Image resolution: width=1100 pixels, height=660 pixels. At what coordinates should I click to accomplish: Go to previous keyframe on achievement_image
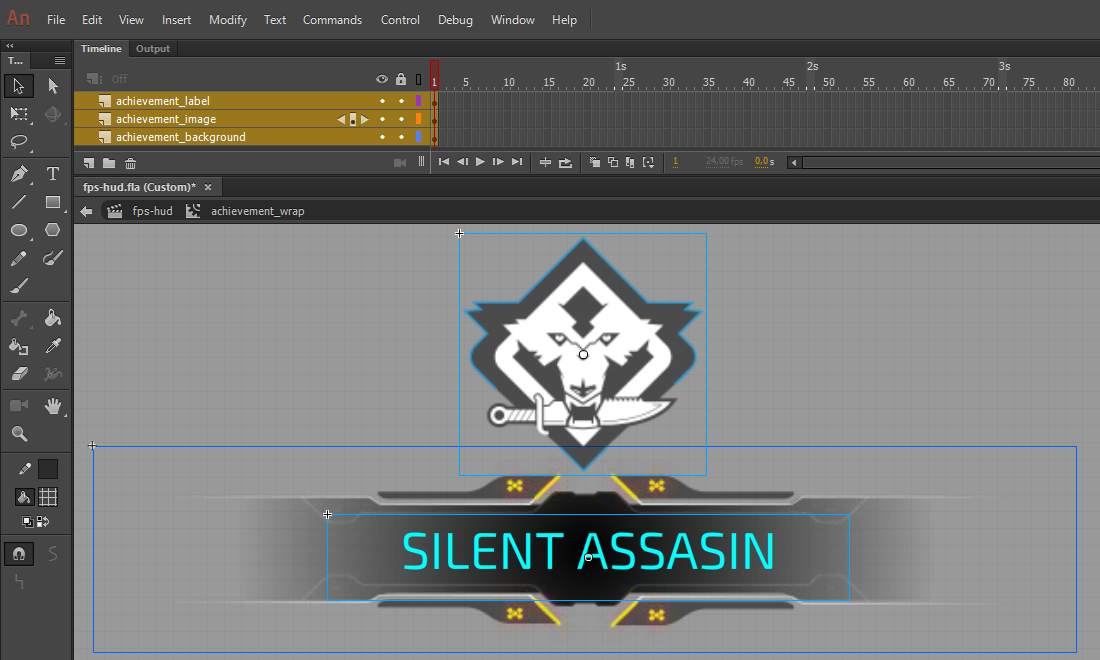(341, 119)
